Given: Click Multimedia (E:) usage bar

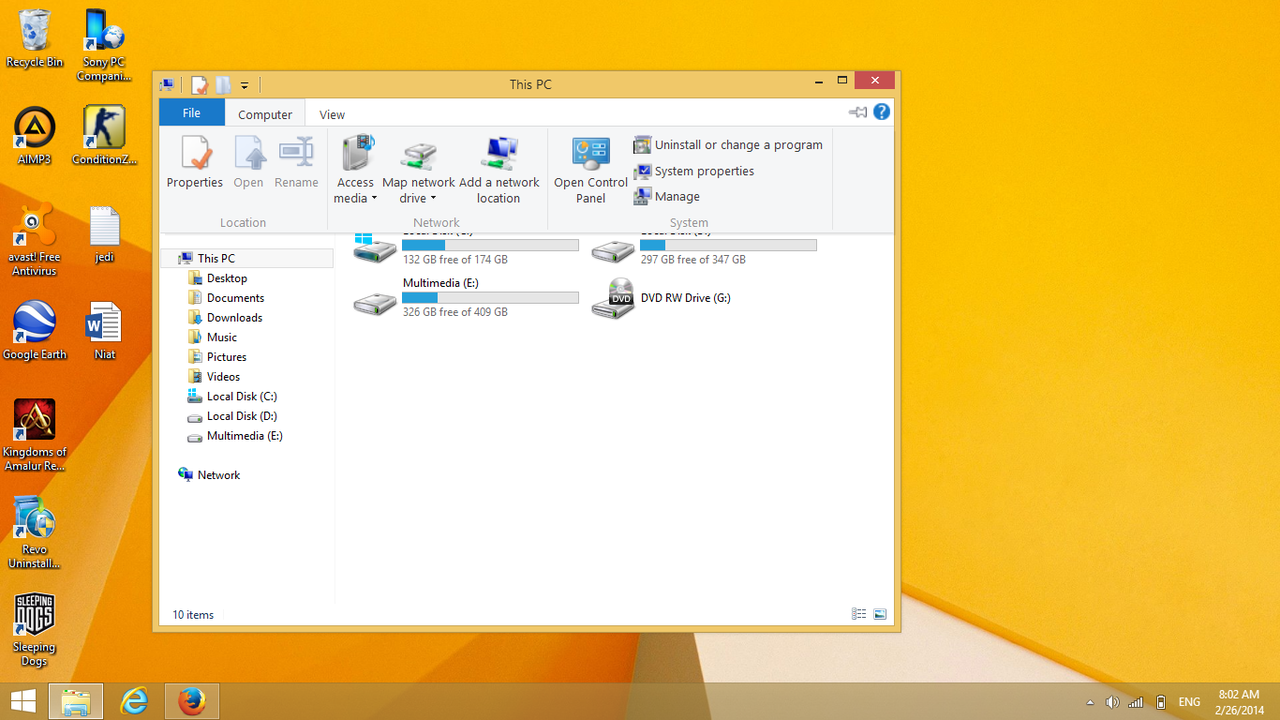Looking at the screenshot, I should click(x=490, y=298).
